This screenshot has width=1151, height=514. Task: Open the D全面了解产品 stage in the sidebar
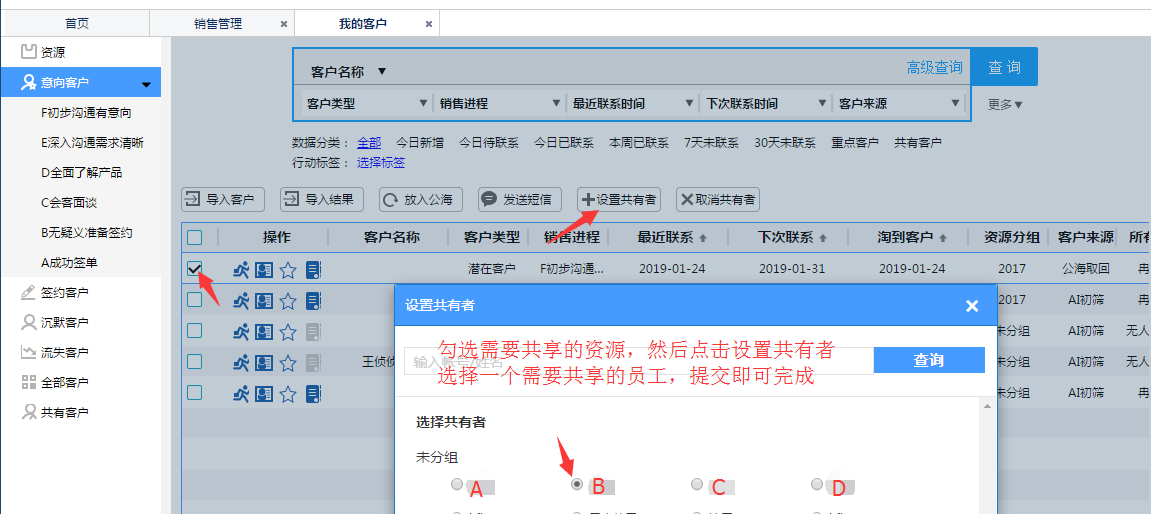81,173
